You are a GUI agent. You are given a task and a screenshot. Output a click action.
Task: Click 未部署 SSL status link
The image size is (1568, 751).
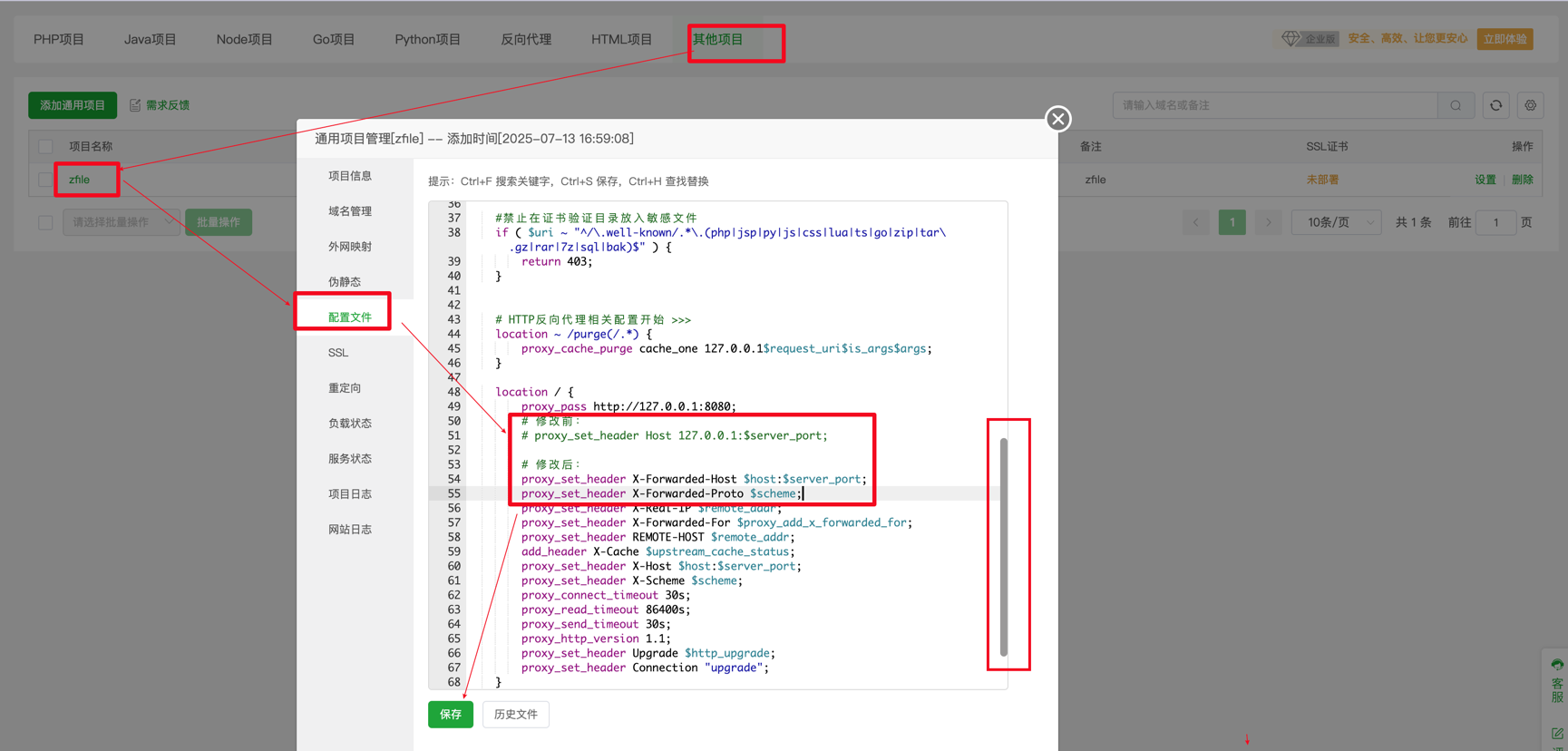[x=1322, y=180]
